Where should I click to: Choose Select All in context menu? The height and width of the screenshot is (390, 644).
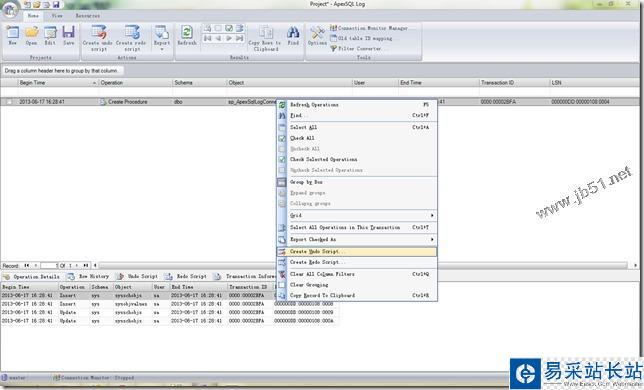pyautogui.click(x=357, y=128)
